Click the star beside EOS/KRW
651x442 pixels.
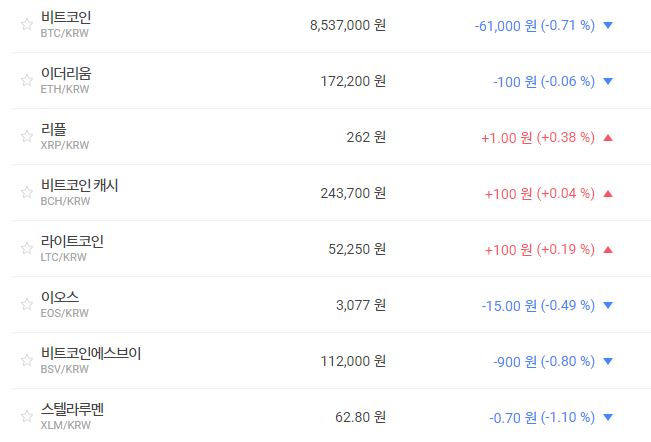(x=27, y=305)
